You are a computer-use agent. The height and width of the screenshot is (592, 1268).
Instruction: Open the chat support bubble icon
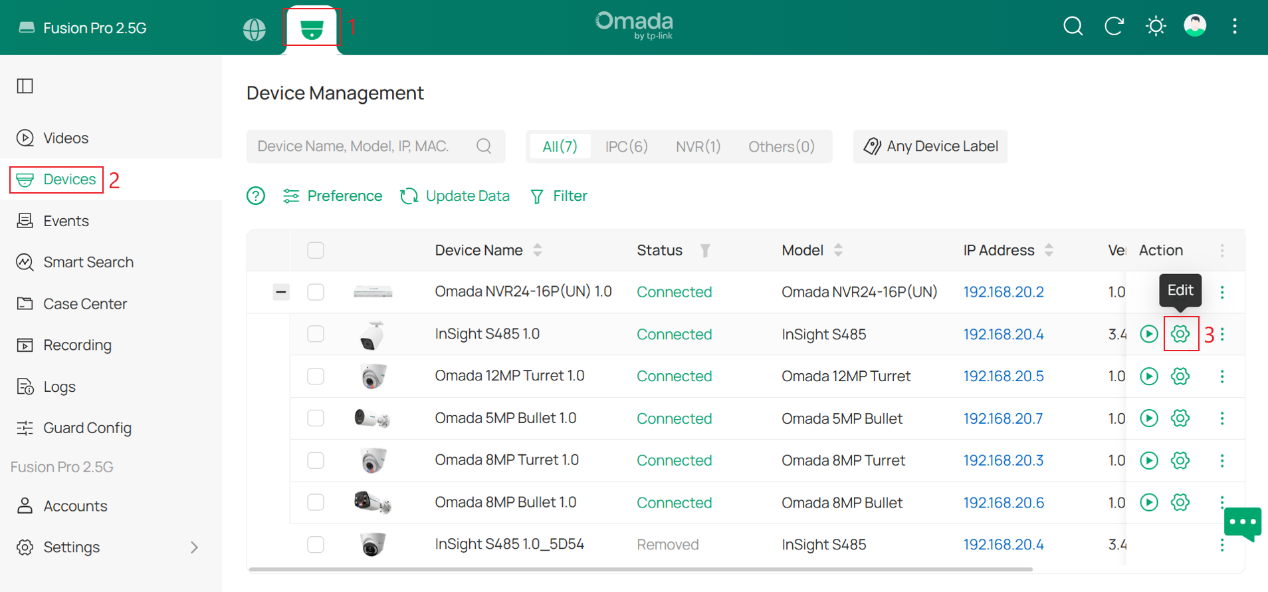[x=1242, y=523]
